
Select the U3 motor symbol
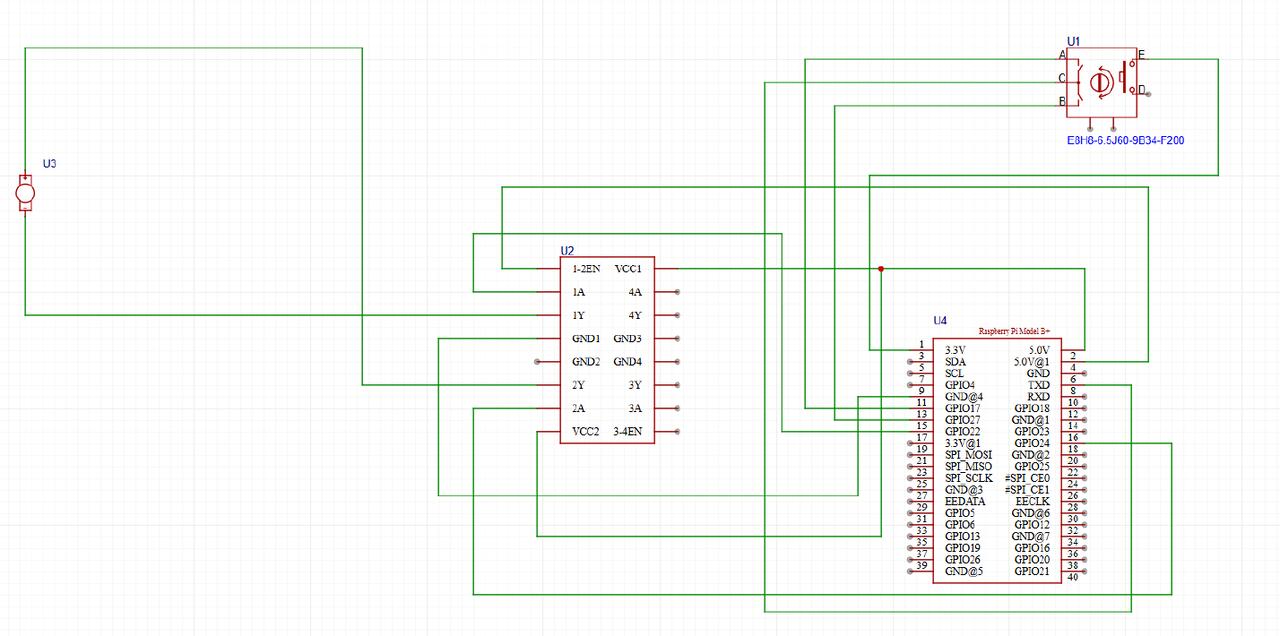click(x=25, y=192)
